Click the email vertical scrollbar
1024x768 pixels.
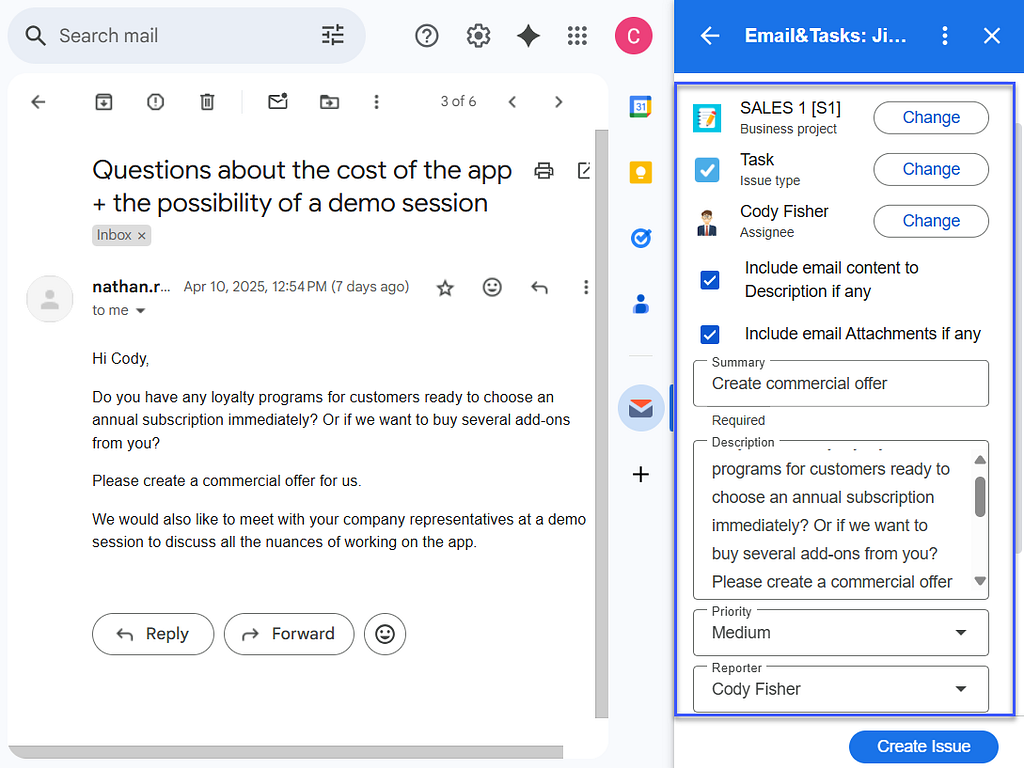pos(601,423)
